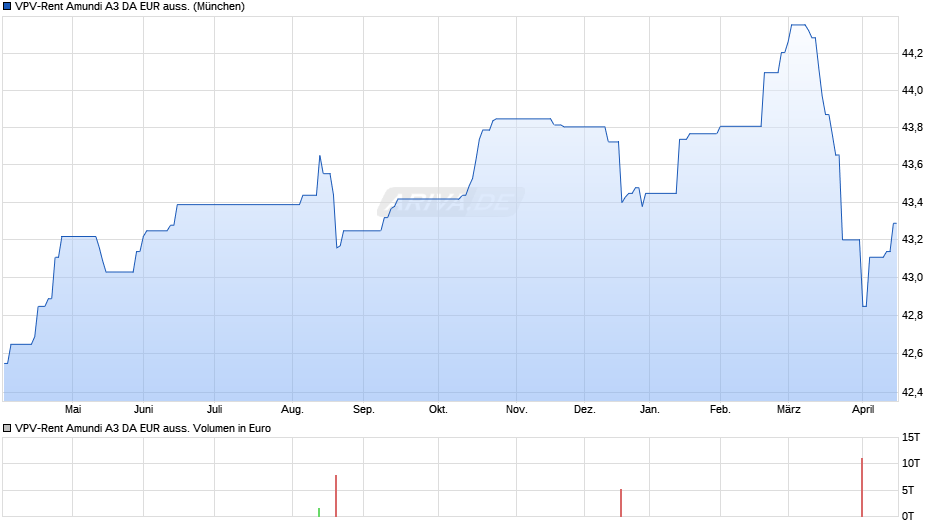The width and height of the screenshot is (940, 526).
Task: Click the 5T volume axis label
Action: pyautogui.click(x=908, y=490)
